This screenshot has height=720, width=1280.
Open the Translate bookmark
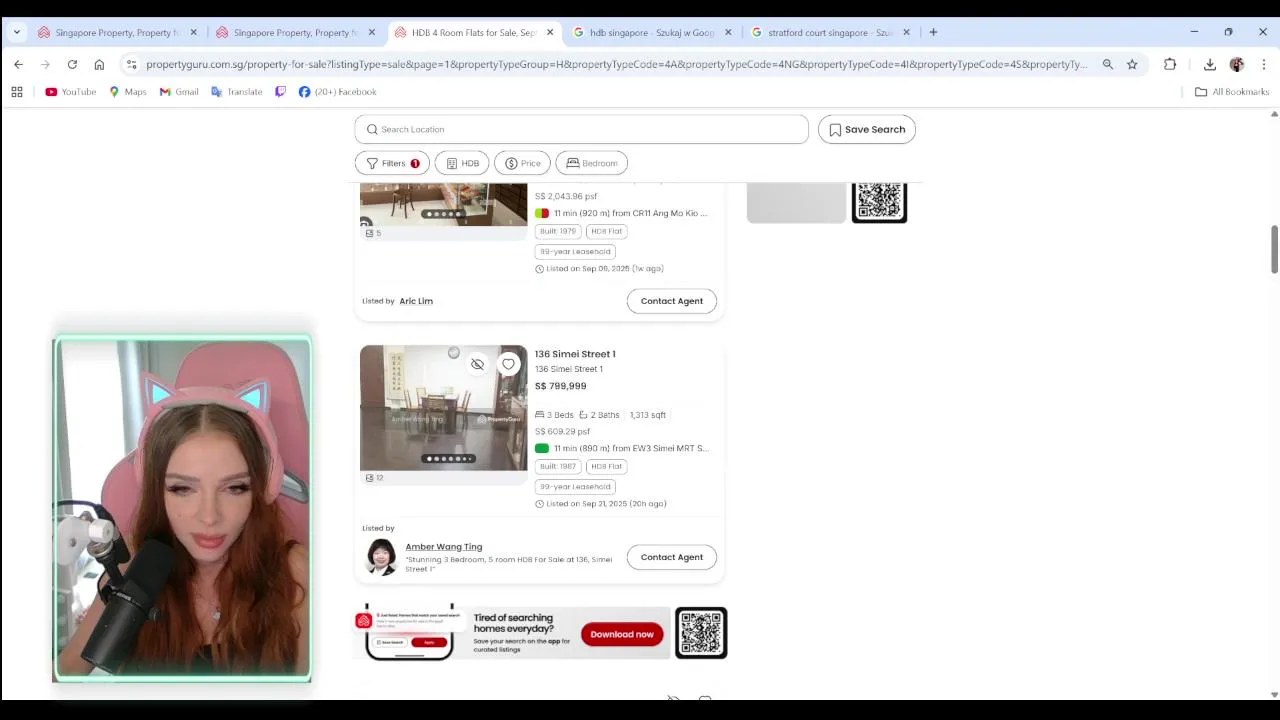pos(237,92)
